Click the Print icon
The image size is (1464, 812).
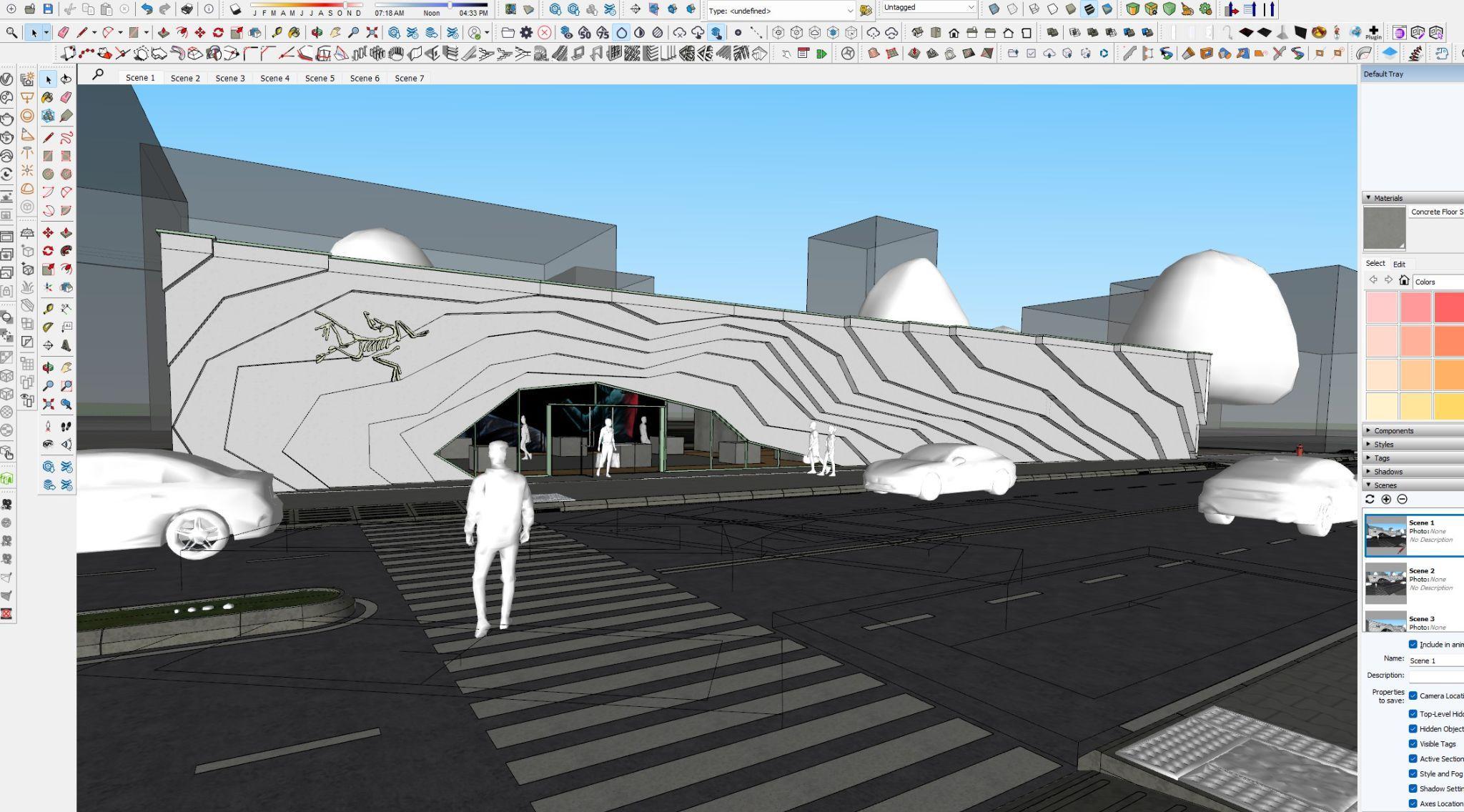tap(187, 9)
